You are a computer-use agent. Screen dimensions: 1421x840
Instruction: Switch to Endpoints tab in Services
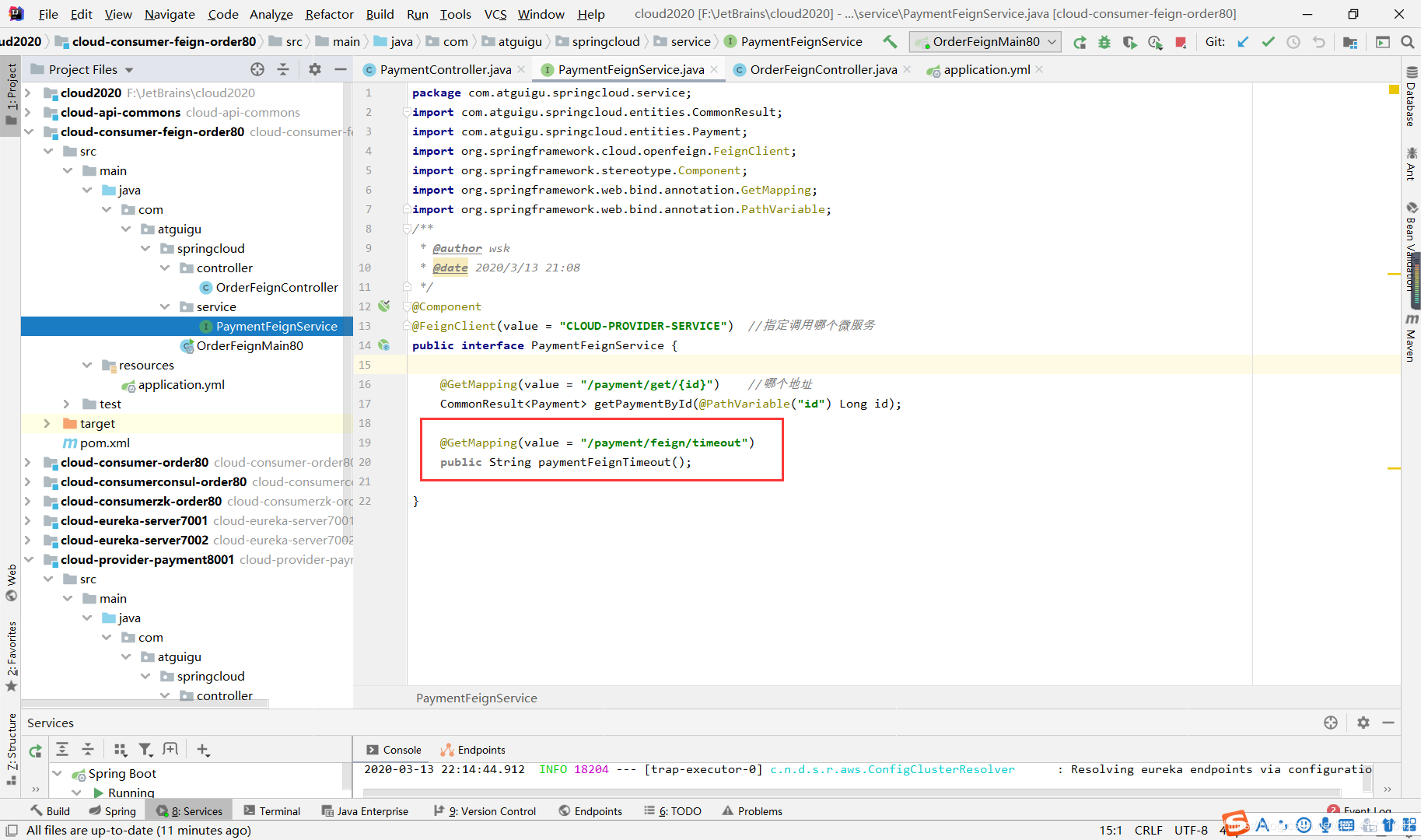(473, 750)
